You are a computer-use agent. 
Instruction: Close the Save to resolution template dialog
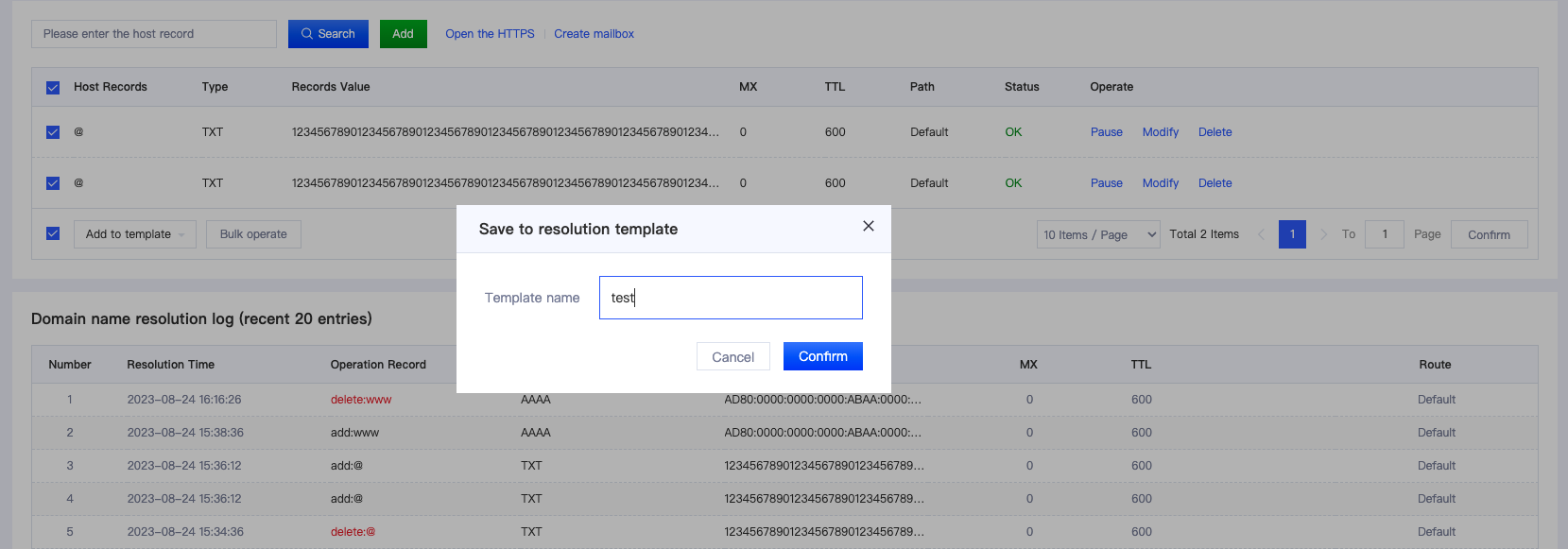point(869,226)
